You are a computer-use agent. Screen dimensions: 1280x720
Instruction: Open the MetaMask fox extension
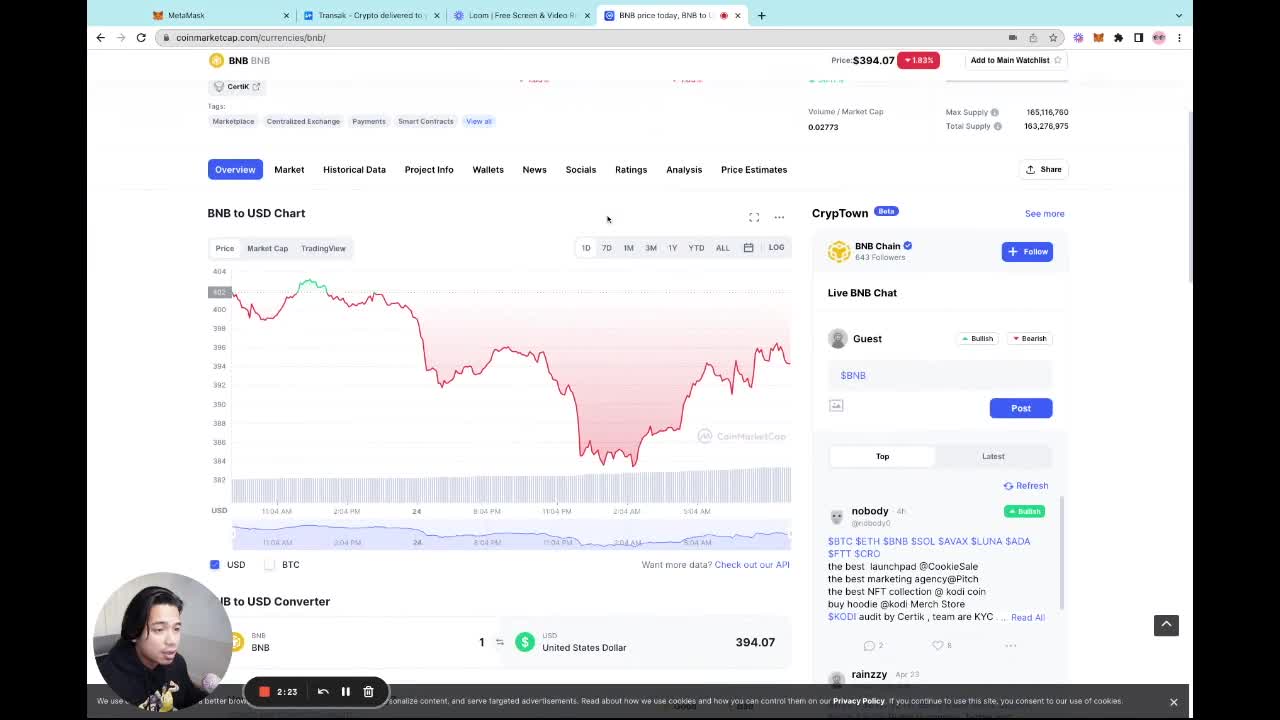[x=1098, y=37]
